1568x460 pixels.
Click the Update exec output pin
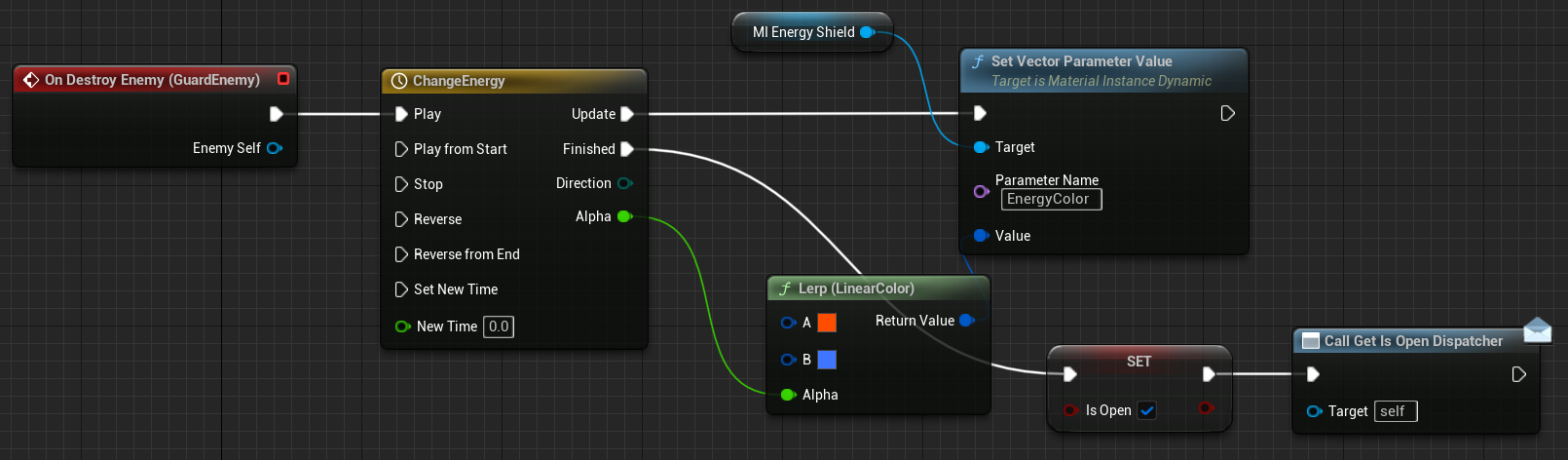(x=627, y=114)
